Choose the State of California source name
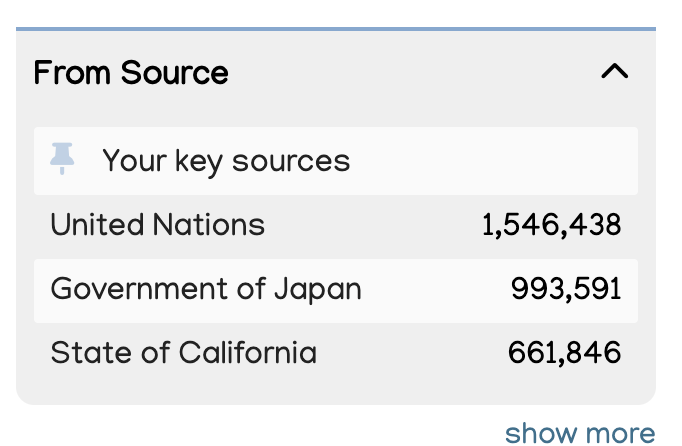This screenshot has width=682, height=446. click(184, 353)
